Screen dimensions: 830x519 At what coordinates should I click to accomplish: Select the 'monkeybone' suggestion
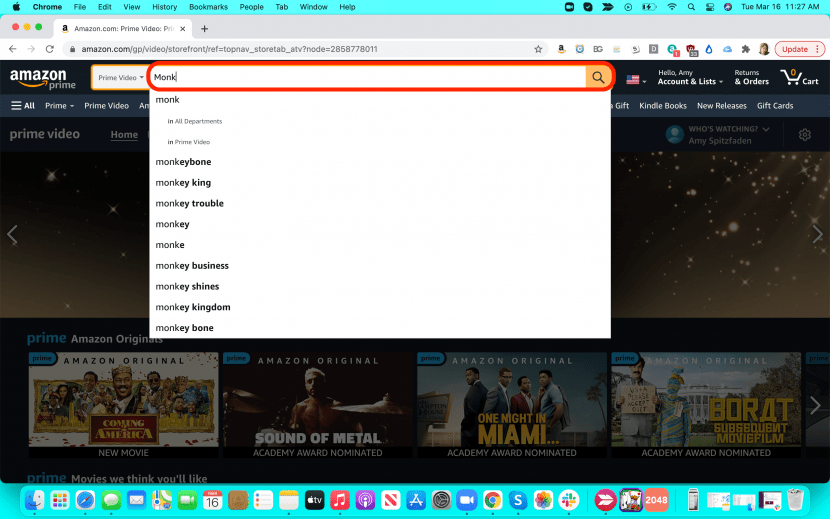pos(183,162)
